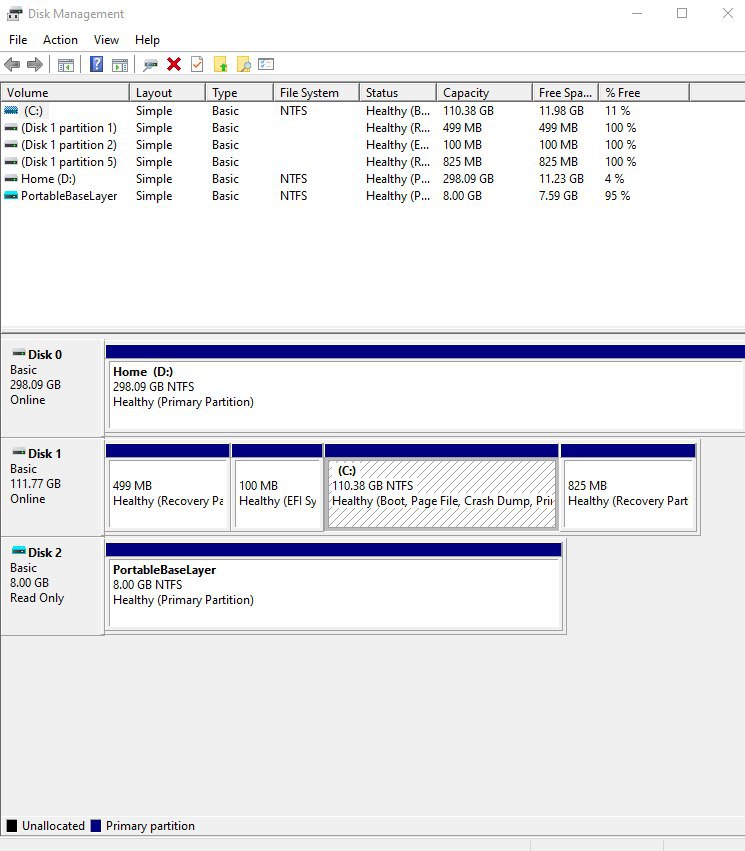
Task: Select the (Disk 1 partition 2) volume row
Action: (x=346, y=145)
